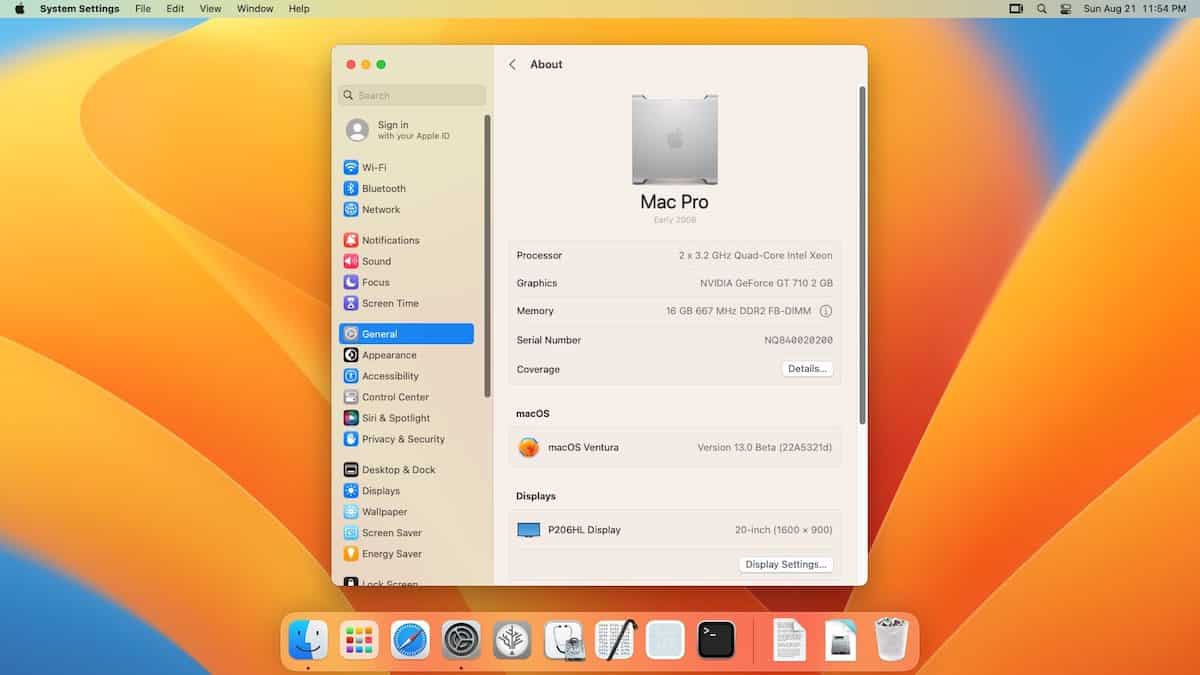The width and height of the screenshot is (1200, 675).
Task: Select the Displays settings icon
Action: (x=349, y=491)
